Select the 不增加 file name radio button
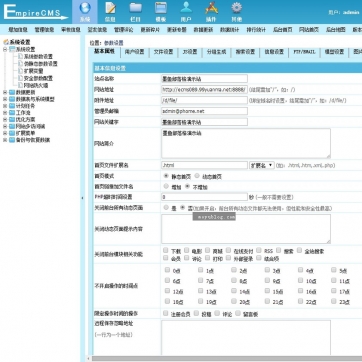 pos(187,186)
